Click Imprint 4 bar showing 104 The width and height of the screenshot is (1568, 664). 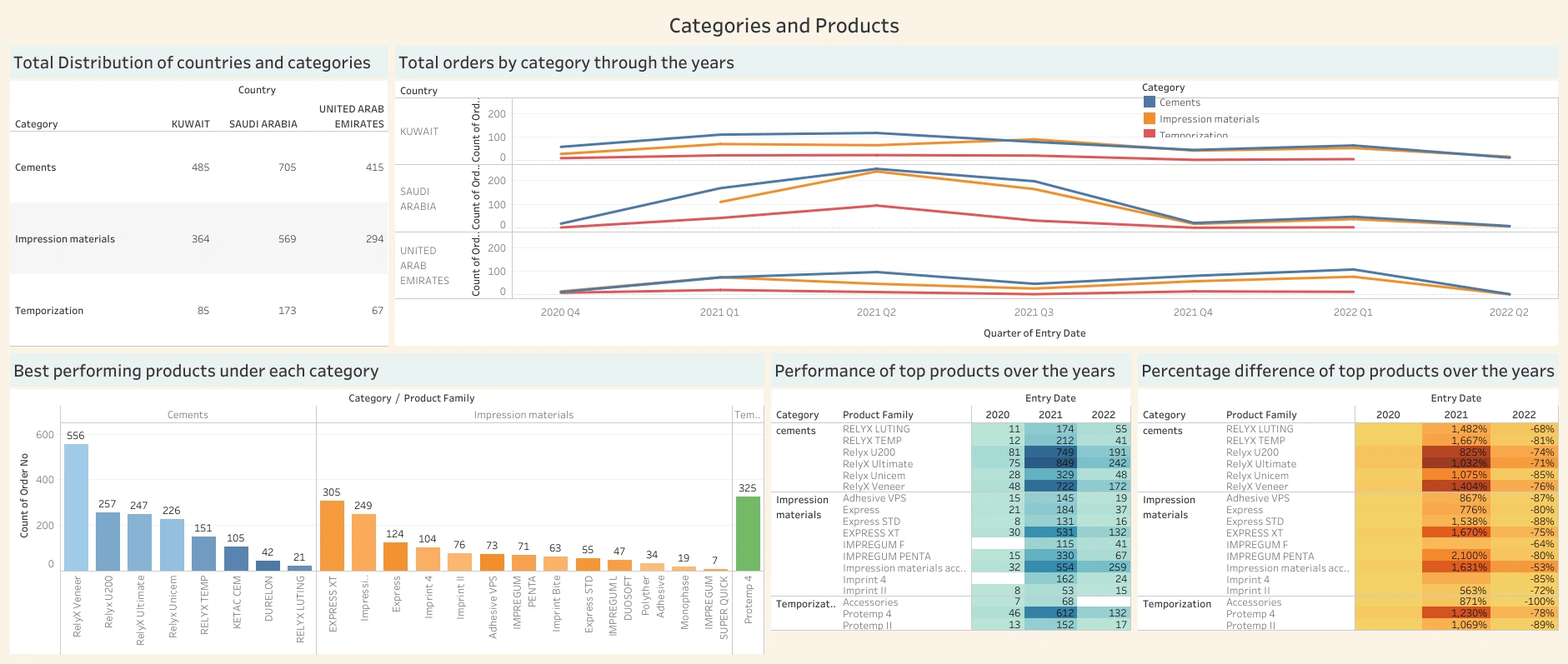tap(428, 559)
